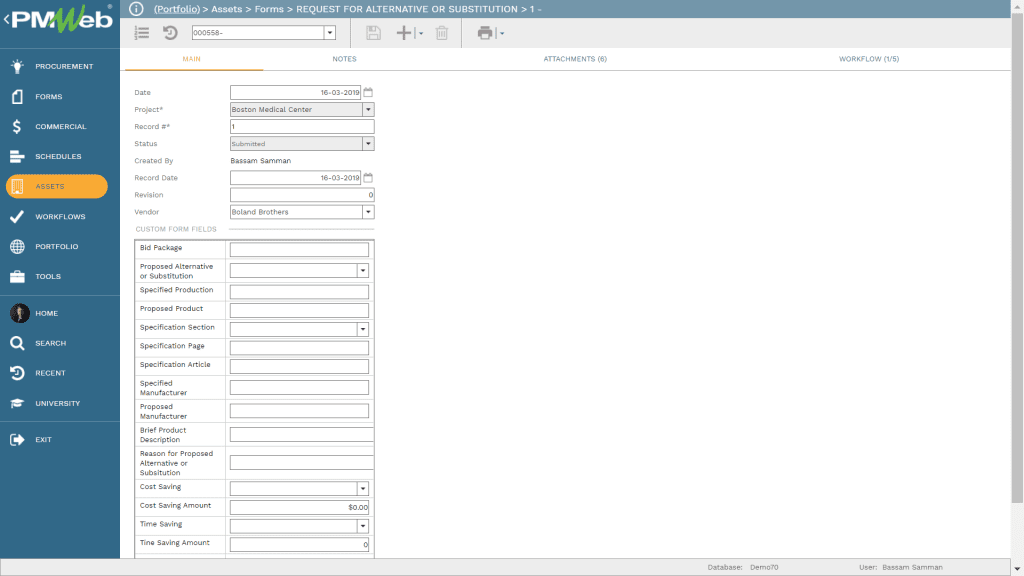This screenshot has width=1024, height=576.
Task: Add a new record with plus icon
Action: click(x=404, y=33)
